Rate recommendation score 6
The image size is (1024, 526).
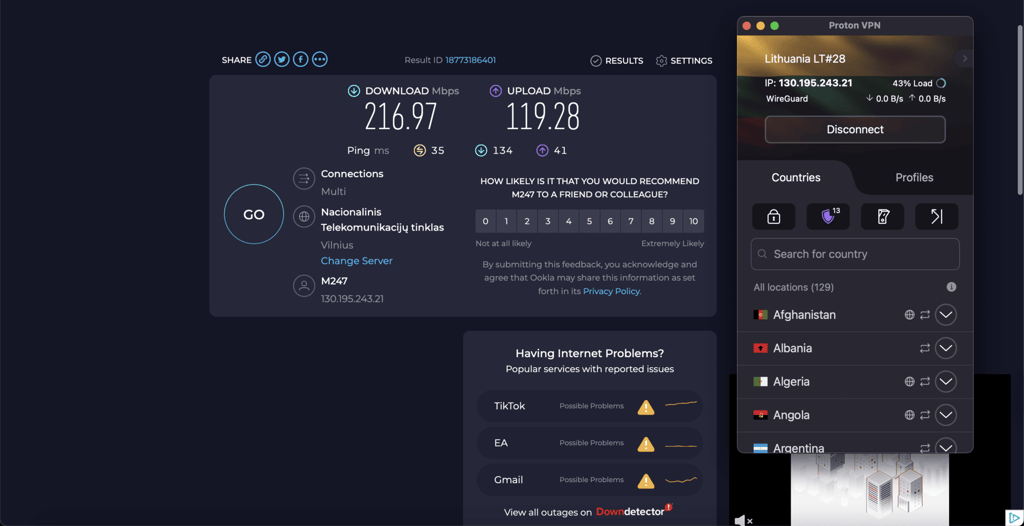click(610, 222)
